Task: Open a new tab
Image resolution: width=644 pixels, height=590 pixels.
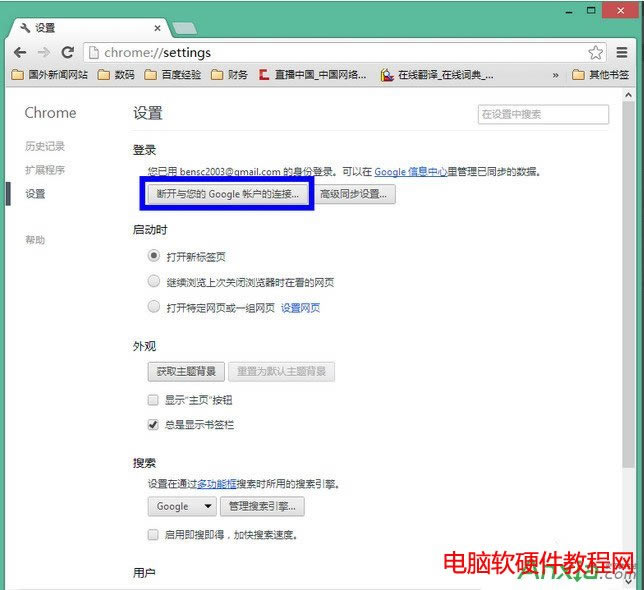Action: tap(184, 28)
